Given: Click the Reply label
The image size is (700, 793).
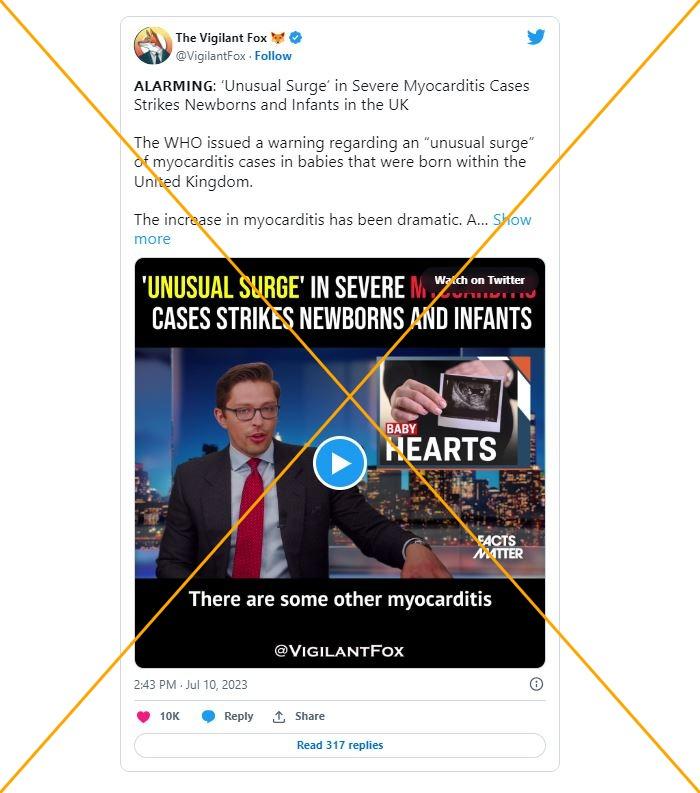Looking at the screenshot, I should pyautogui.click(x=238, y=716).
